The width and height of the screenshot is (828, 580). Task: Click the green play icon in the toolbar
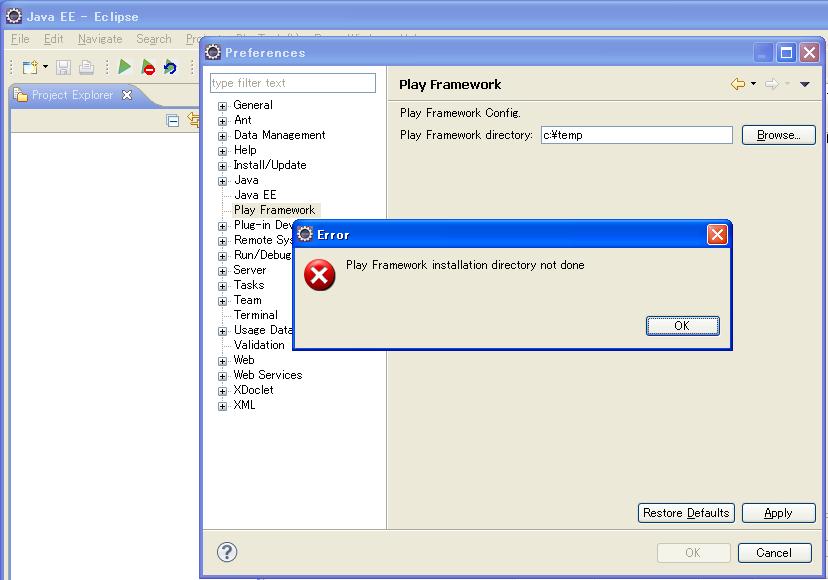(x=125, y=67)
